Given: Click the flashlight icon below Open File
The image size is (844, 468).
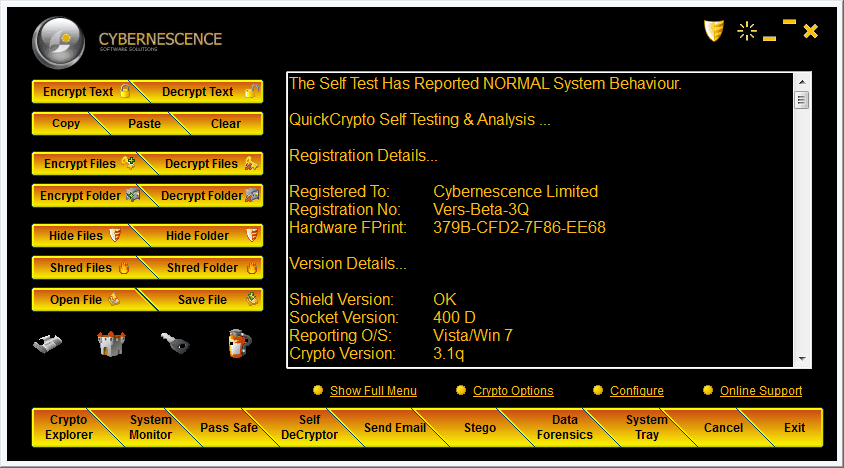Looking at the screenshot, I should coord(47,343).
